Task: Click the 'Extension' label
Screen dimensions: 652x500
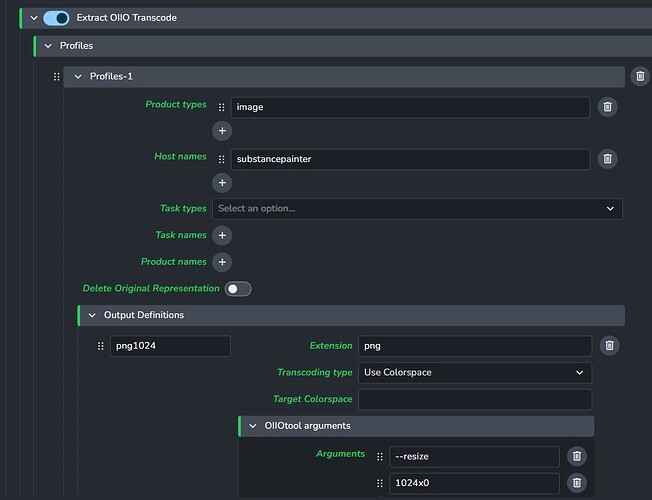Action: (331, 346)
